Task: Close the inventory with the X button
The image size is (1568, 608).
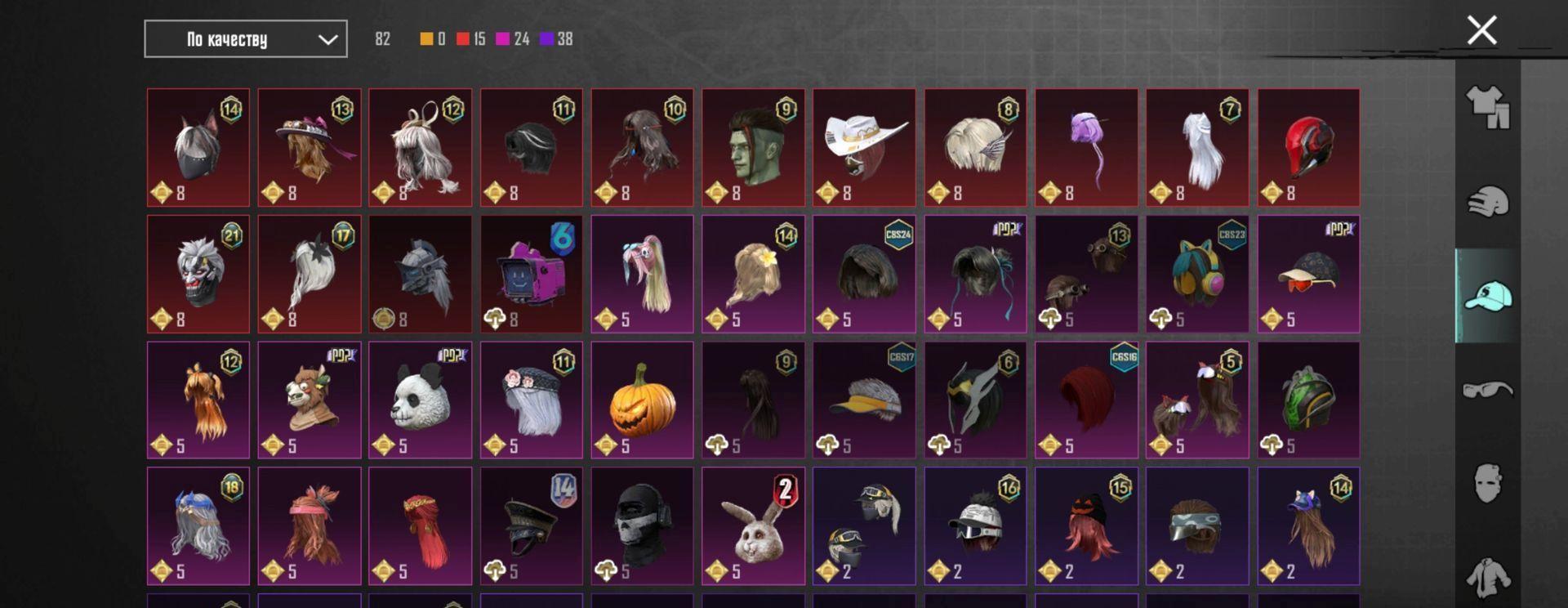Action: tap(1481, 30)
